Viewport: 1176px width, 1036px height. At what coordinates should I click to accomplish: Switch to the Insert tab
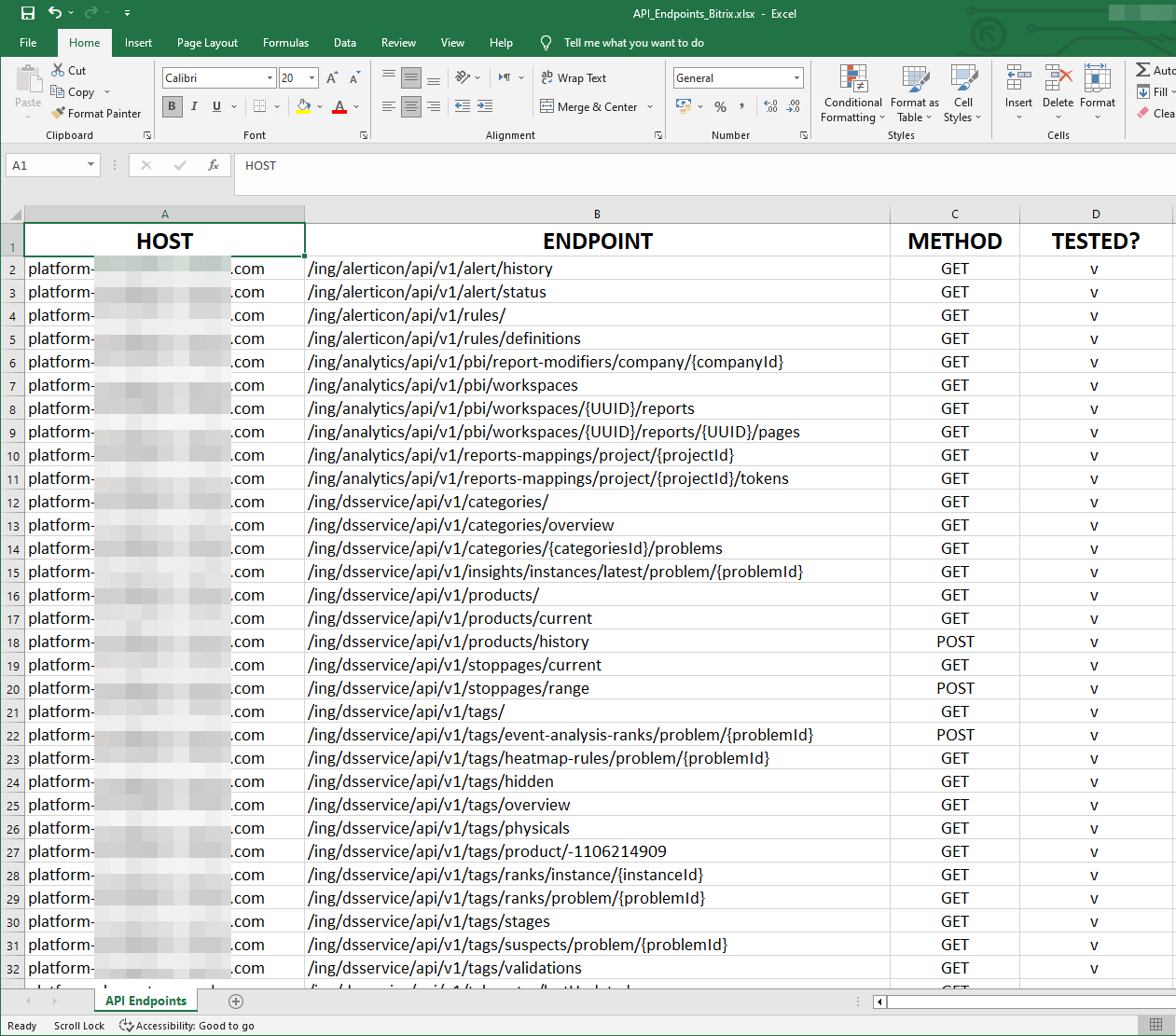click(138, 42)
